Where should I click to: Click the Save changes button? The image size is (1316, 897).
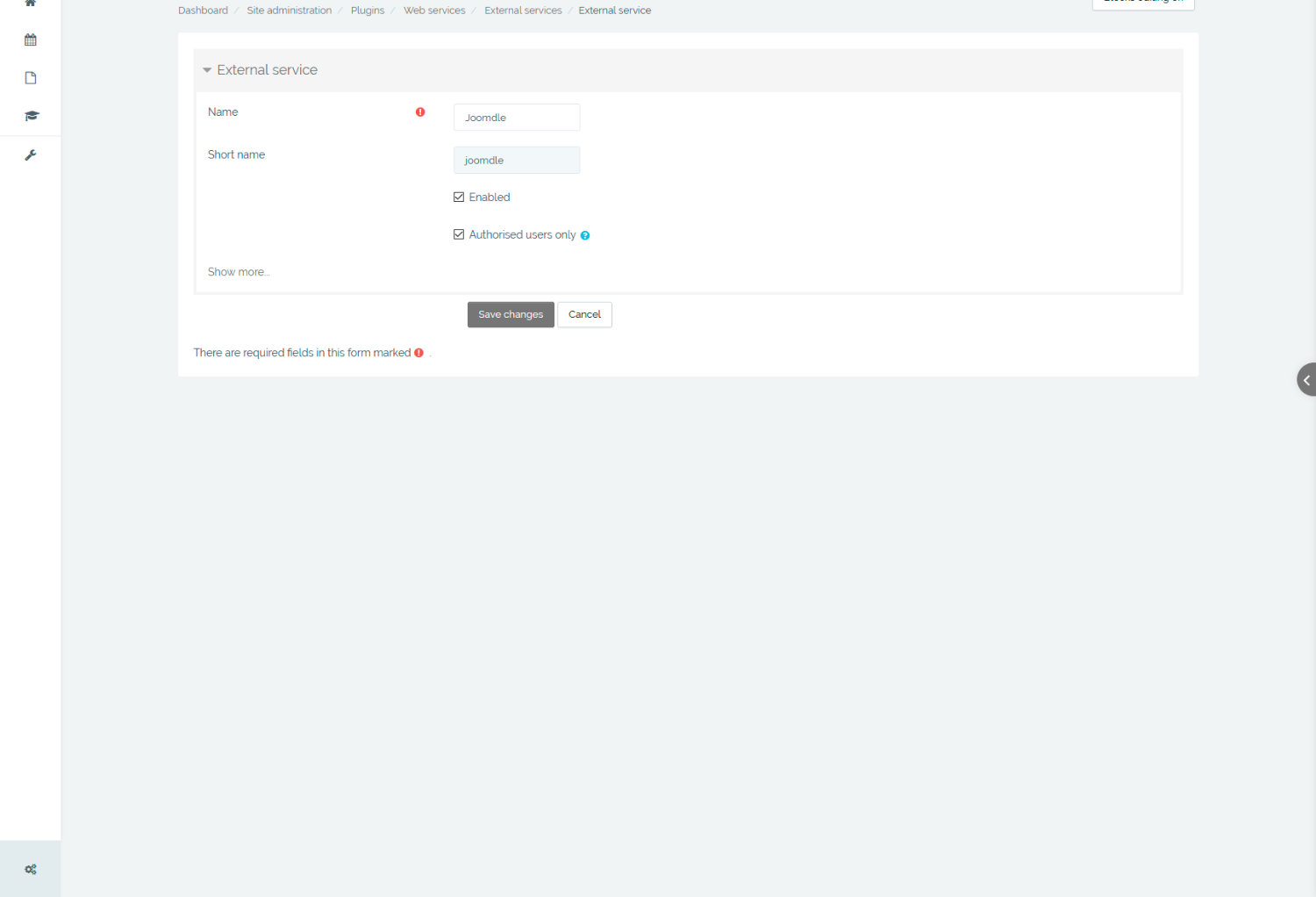click(511, 314)
